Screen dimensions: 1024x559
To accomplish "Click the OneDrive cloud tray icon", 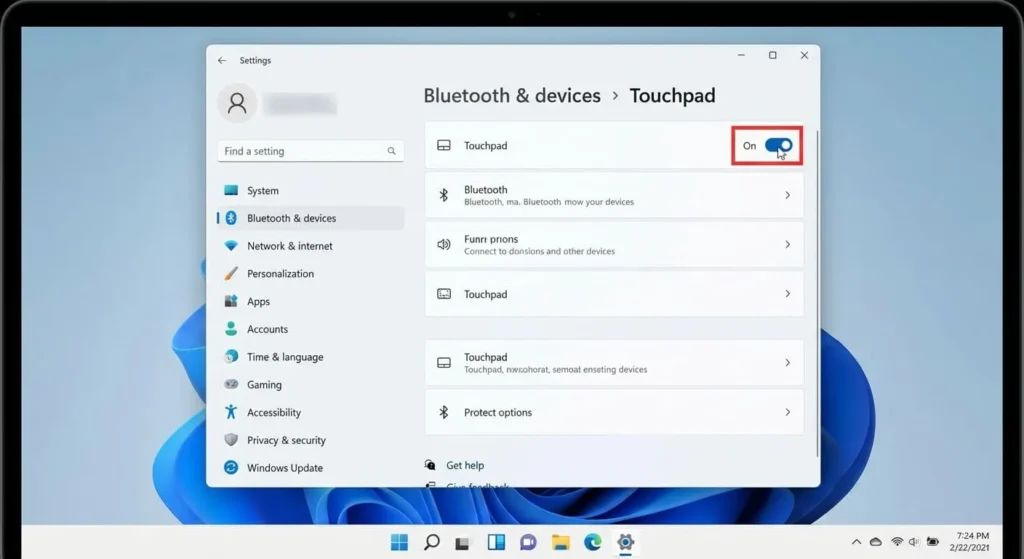I will tap(876, 542).
